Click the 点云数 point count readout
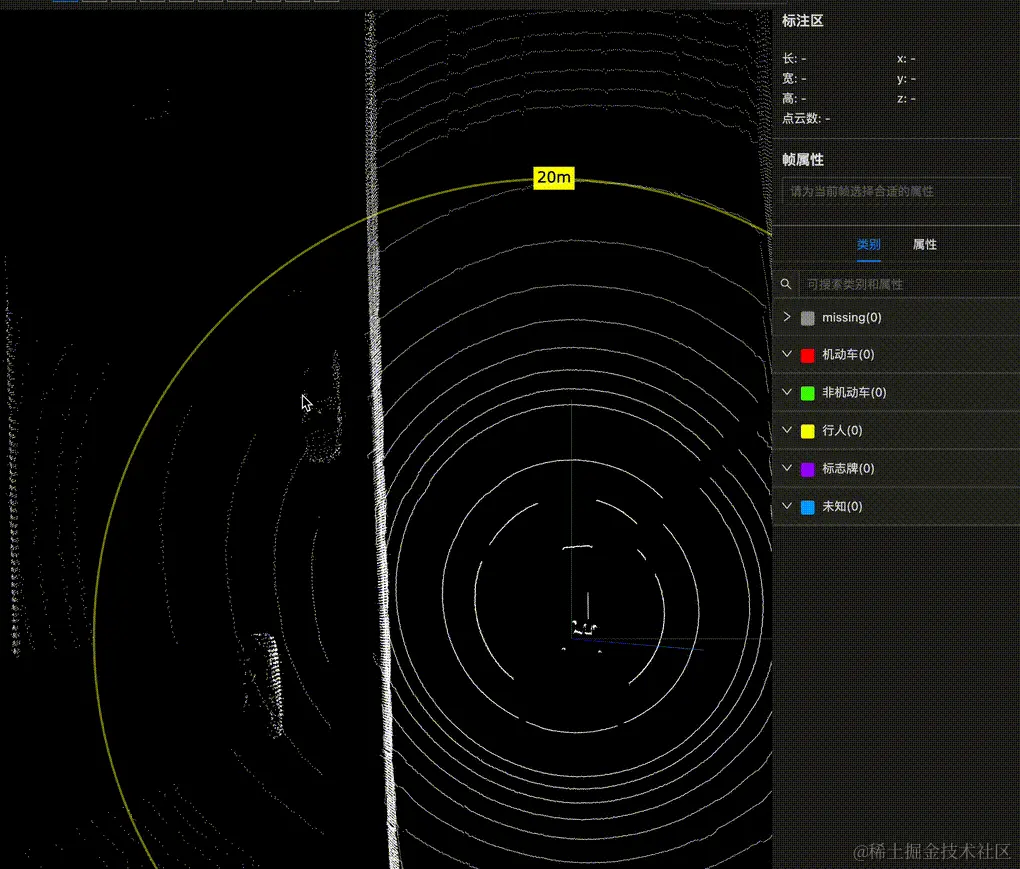This screenshot has width=1020, height=869. 806,118
